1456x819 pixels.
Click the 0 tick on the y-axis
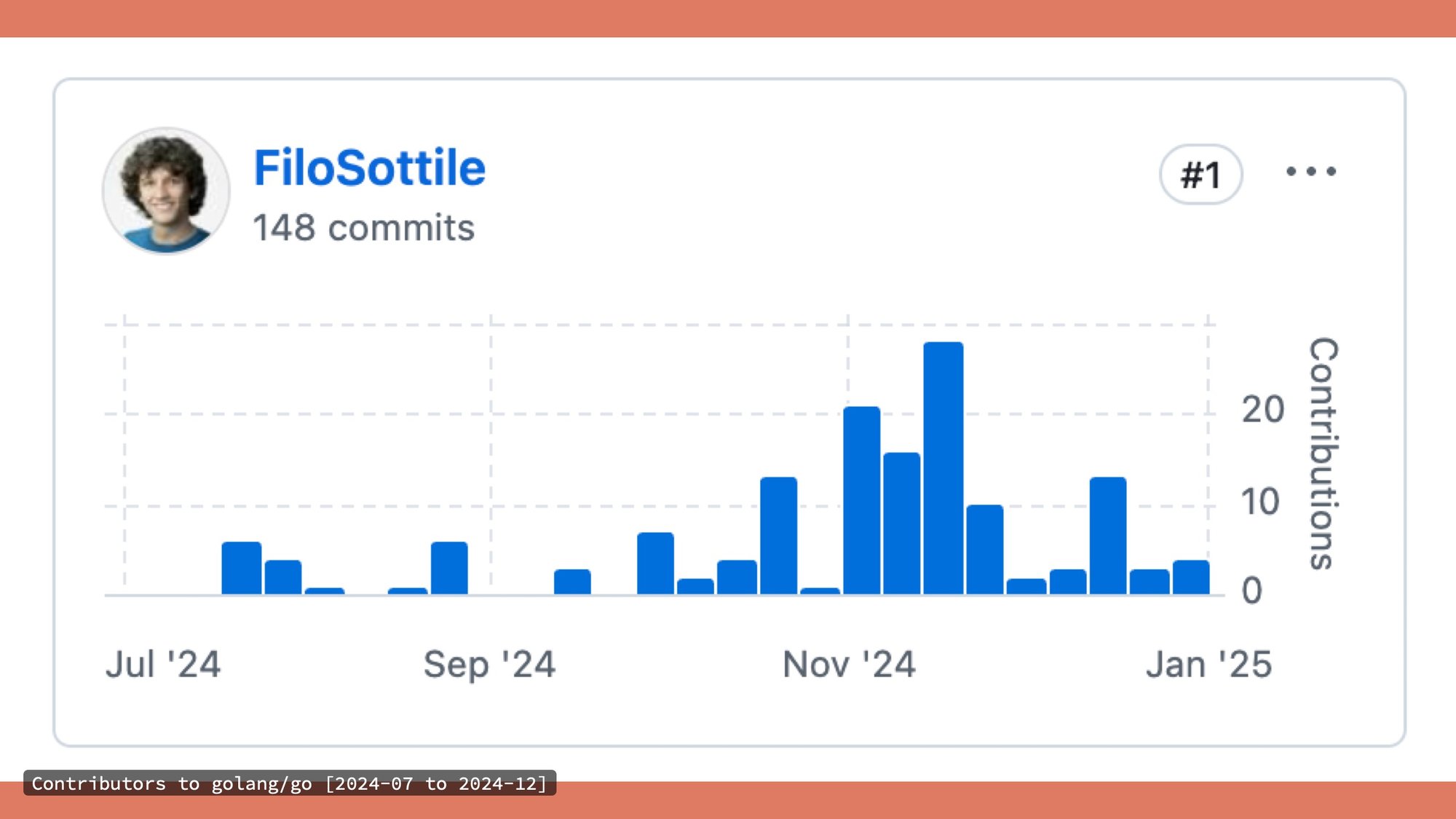[1251, 590]
